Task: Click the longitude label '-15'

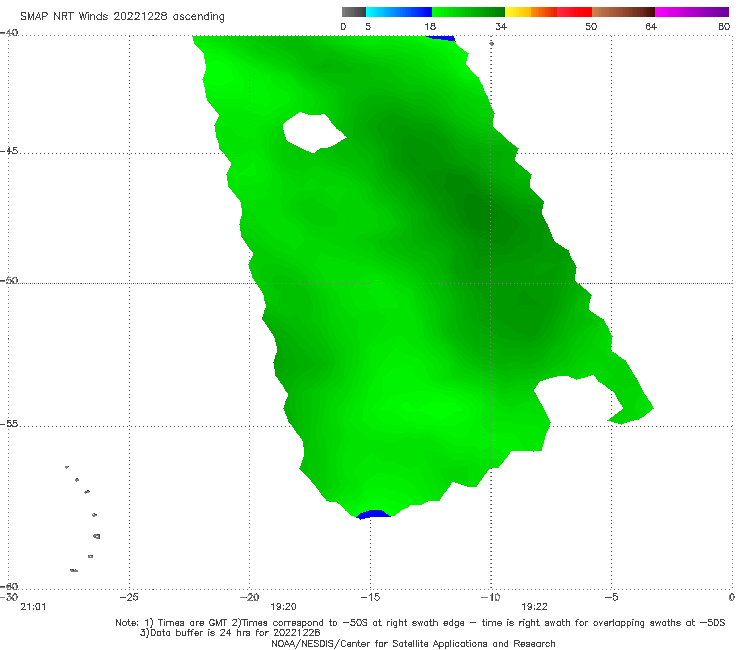Action: (x=370, y=597)
